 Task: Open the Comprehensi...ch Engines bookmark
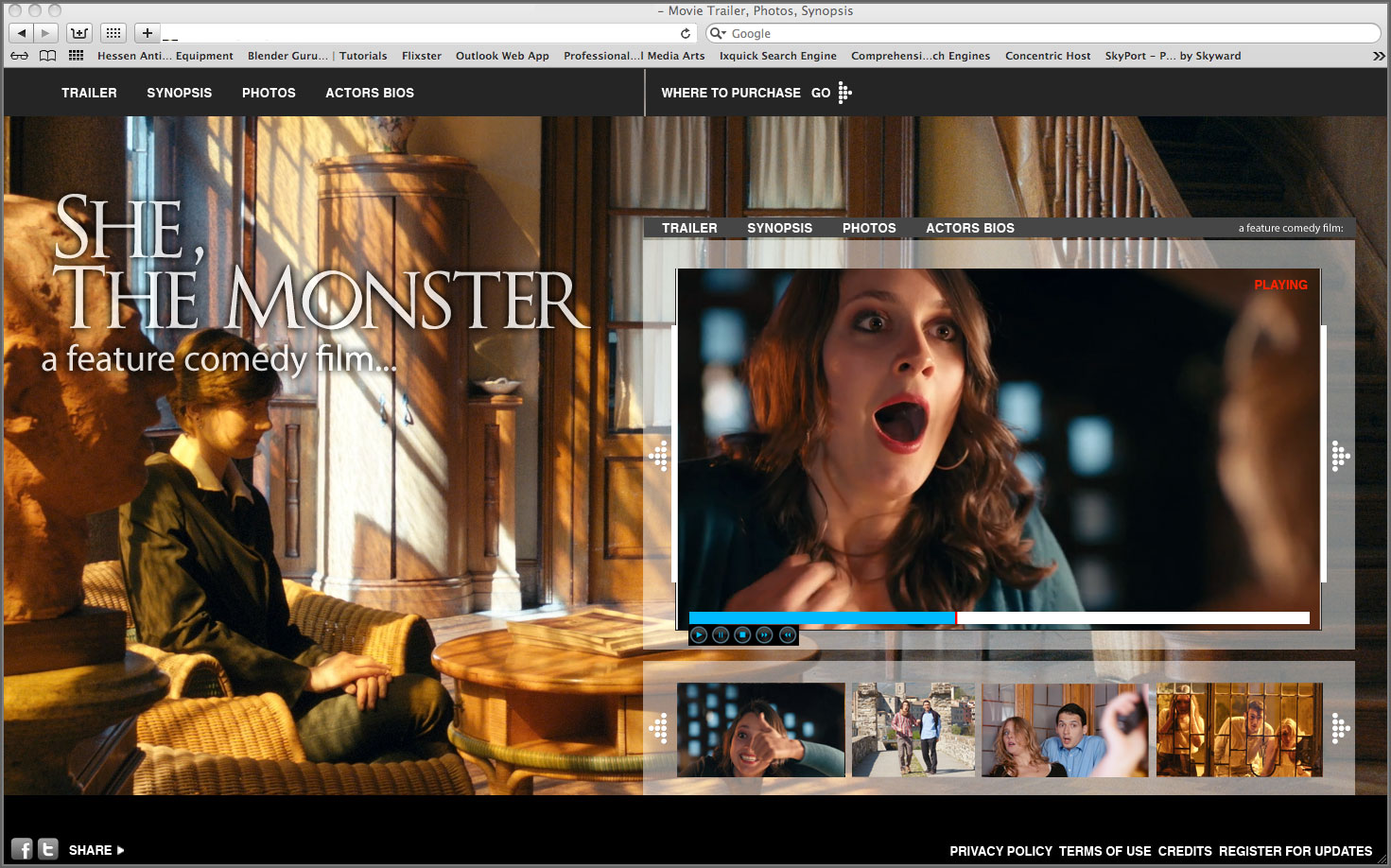[x=921, y=56]
